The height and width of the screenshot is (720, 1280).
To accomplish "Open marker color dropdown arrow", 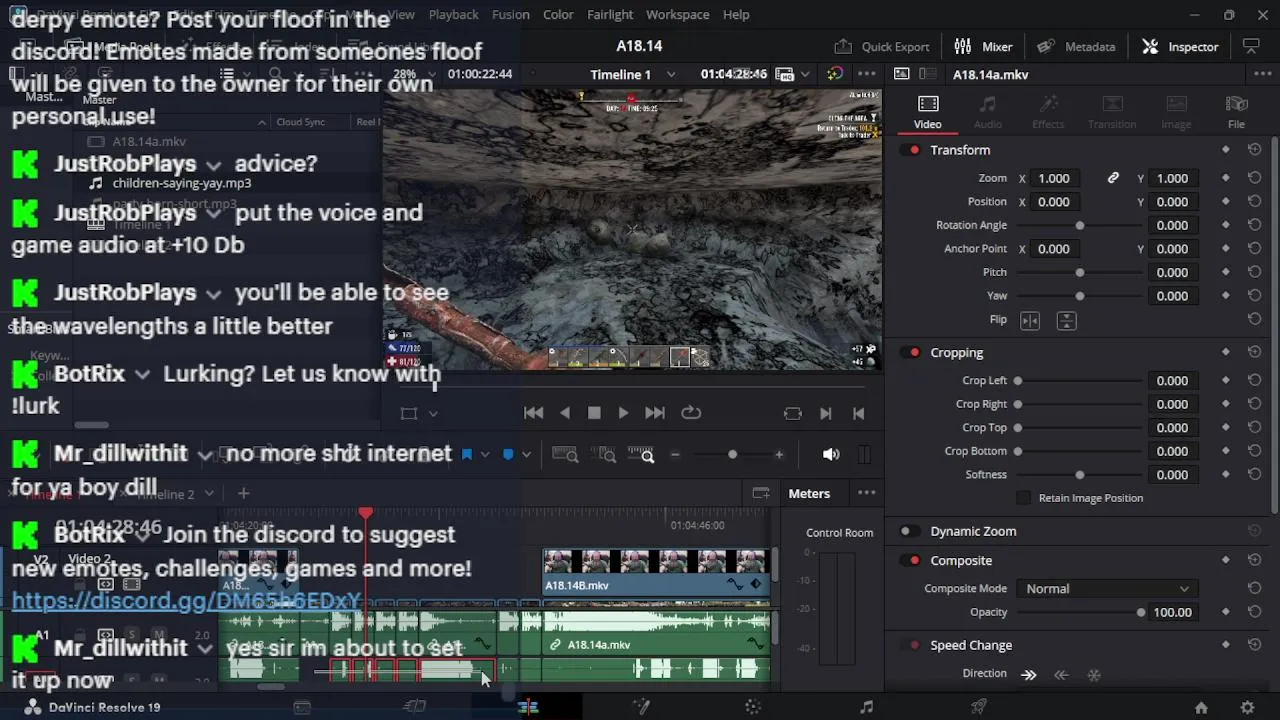I will [x=526, y=454].
